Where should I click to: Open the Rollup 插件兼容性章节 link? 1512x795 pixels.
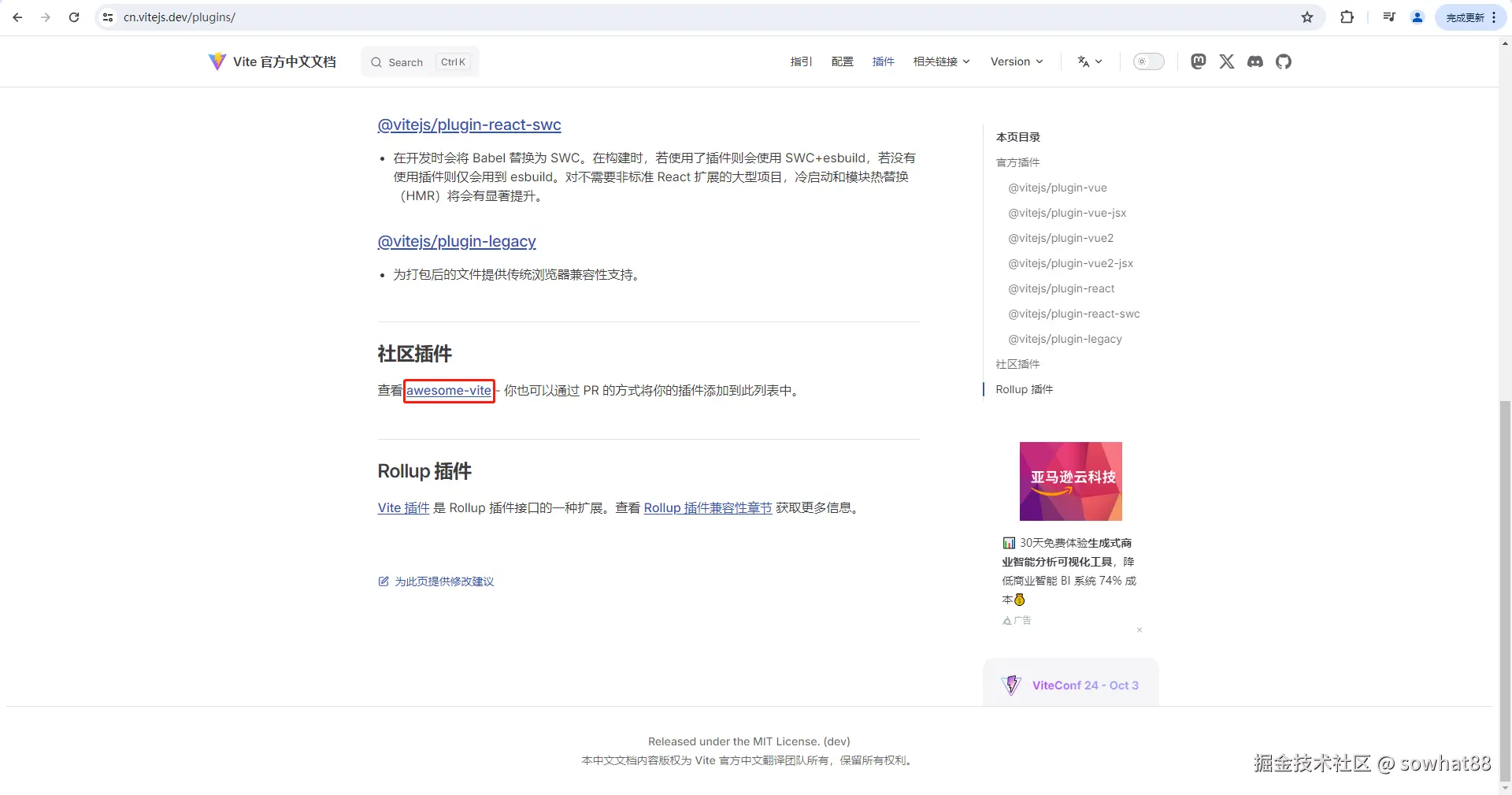(x=708, y=508)
